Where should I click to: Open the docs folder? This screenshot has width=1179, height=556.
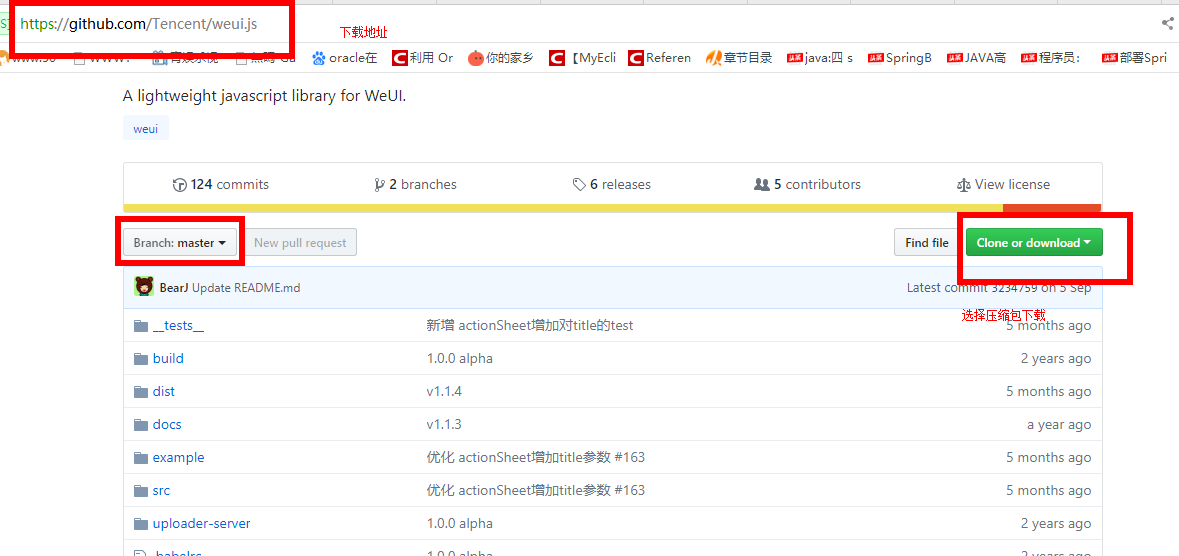167,425
